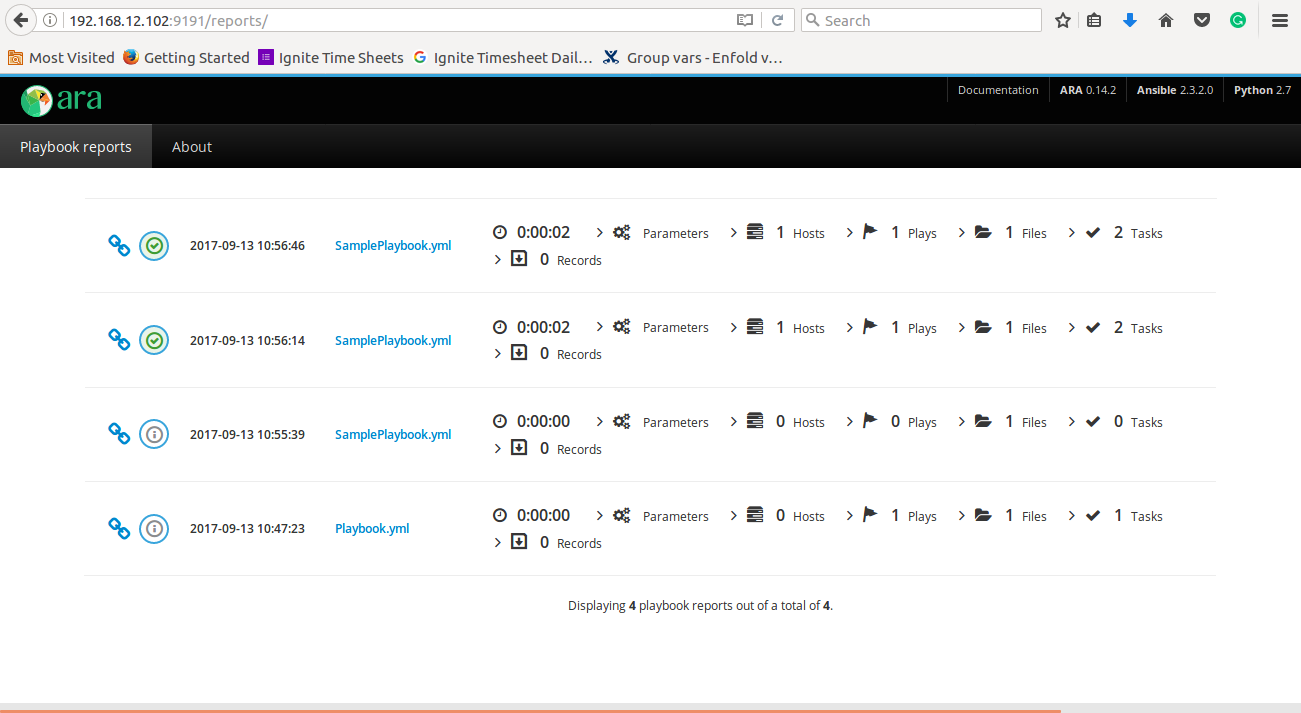The height and width of the screenshot is (713, 1301).
Task: Open Plays flag icon for Playbook.yml report
Action: pyautogui.click(x=870, y=515)
